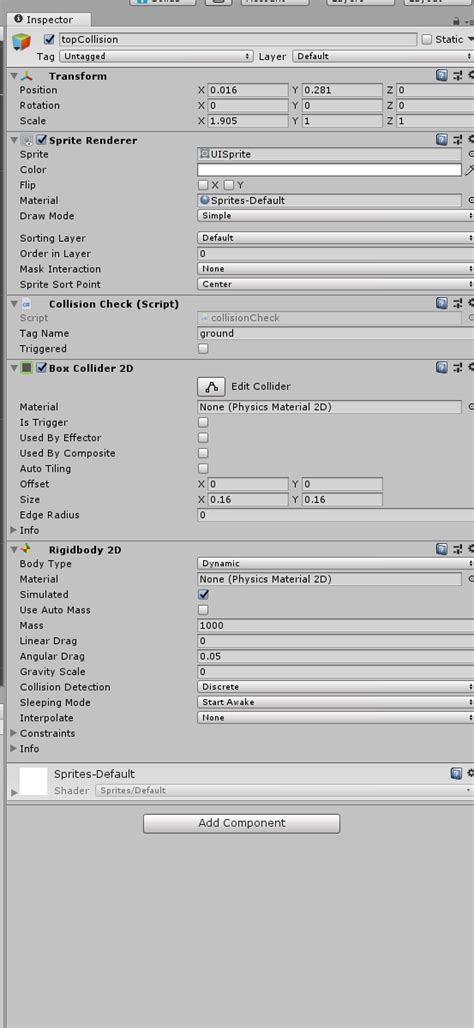Image resolution: width=474 pixels, height=1028 pixels.
Task: Collapse the Rigidbody 2D component
Action: coord(14,550)
